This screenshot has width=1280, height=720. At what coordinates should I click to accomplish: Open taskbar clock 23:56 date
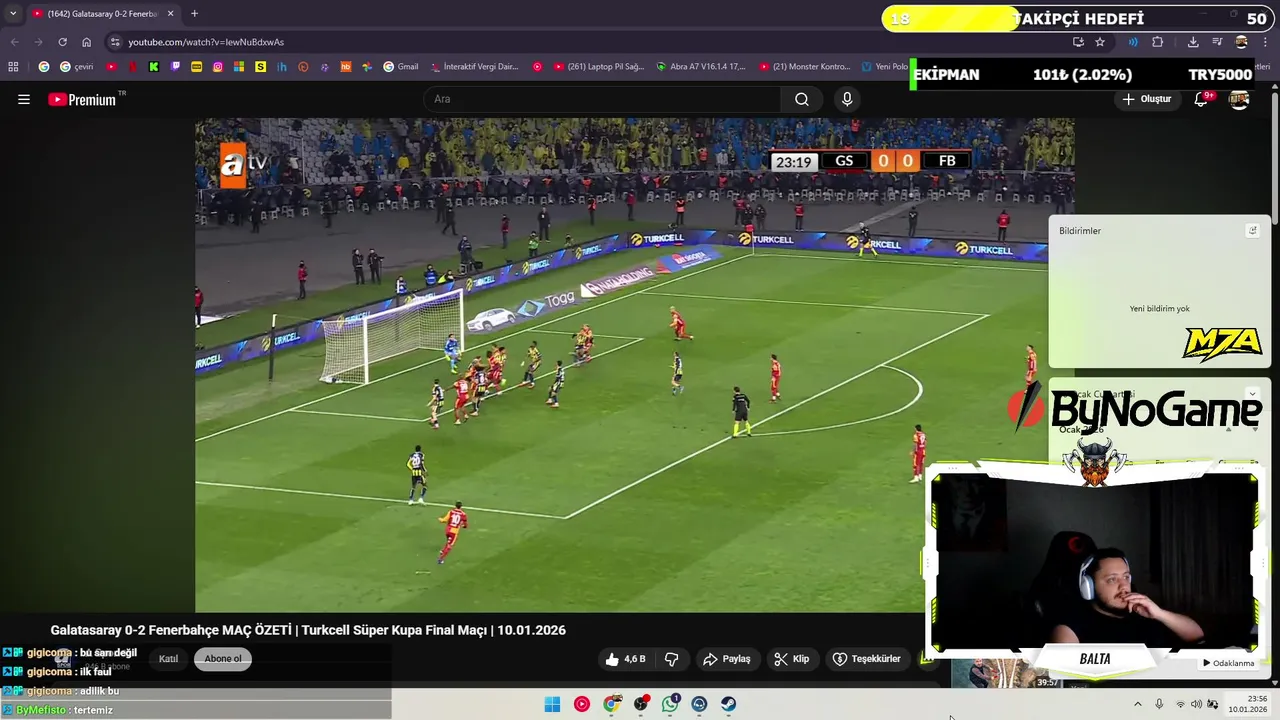[x=1248, y=704]
